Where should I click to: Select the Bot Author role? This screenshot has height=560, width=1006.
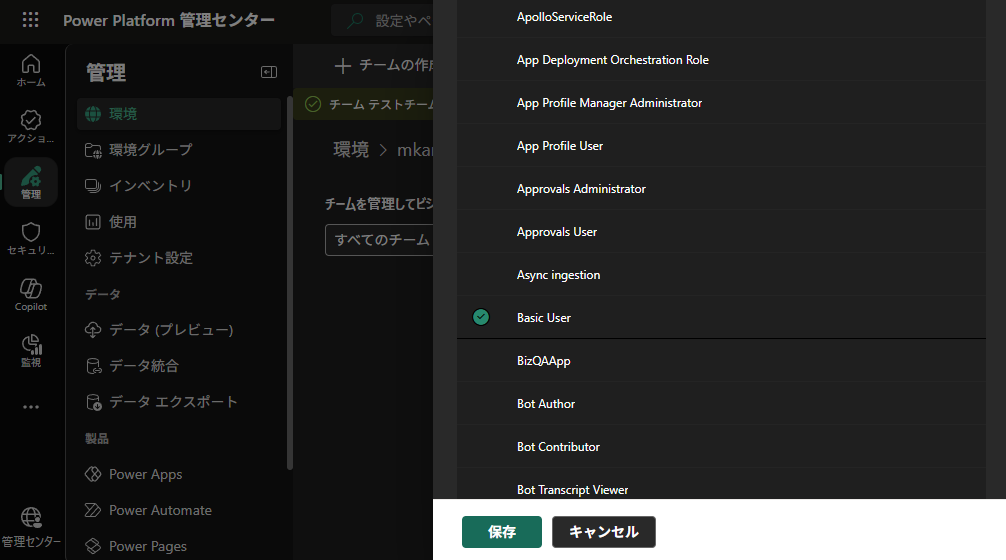pos(546,404)
